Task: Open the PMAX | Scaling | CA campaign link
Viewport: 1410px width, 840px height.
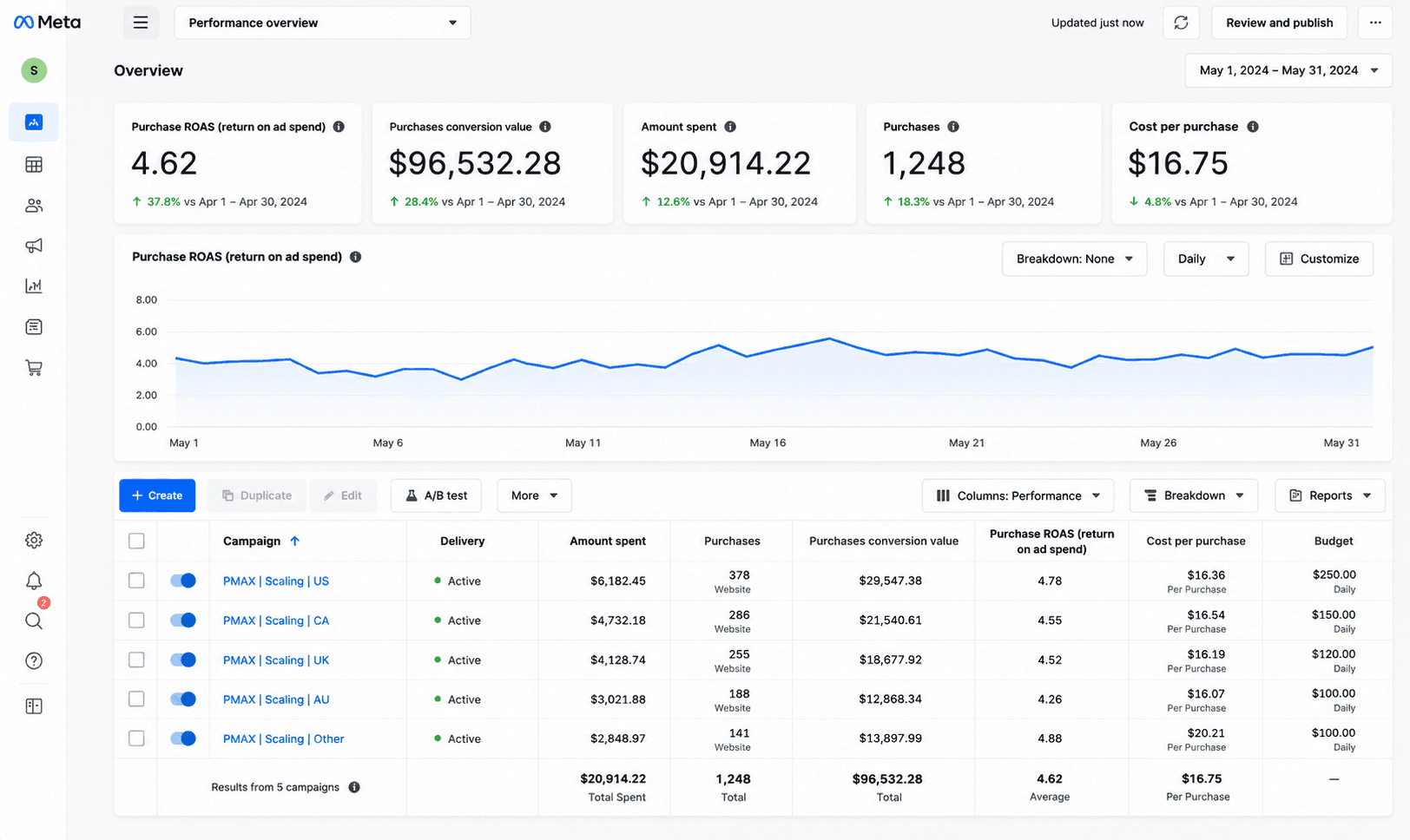Action: point(276,620)
